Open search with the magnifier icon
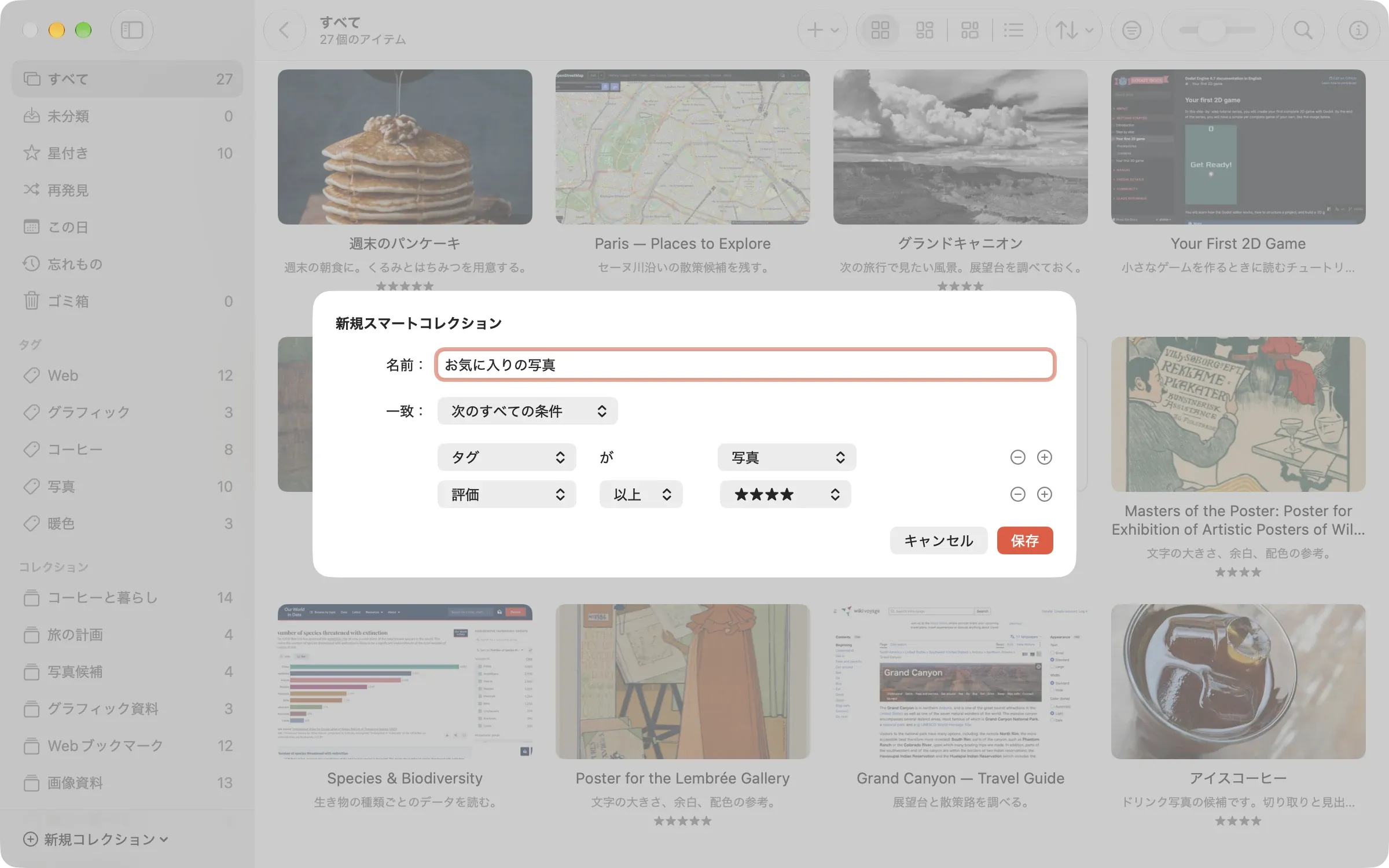 coord(1303,30)
